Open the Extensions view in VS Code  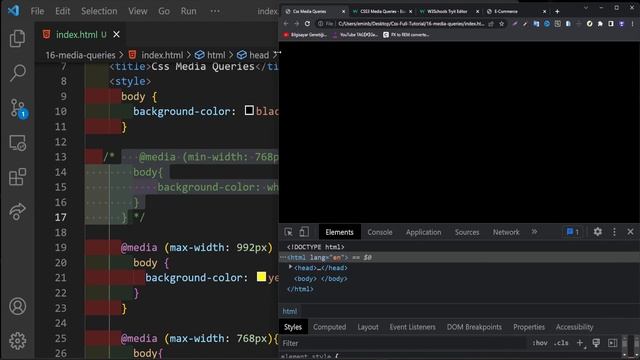pyautogui.click(x=18, y=177)
